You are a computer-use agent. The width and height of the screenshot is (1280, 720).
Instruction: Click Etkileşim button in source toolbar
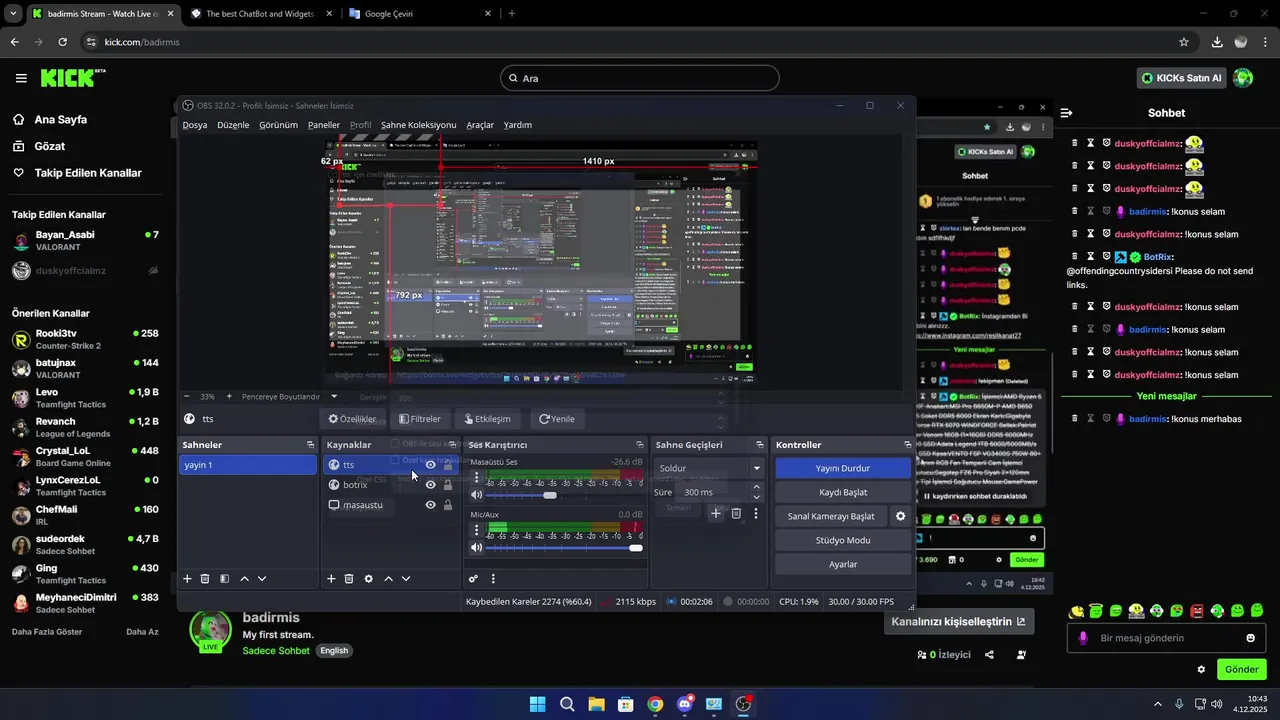tap(486, 419)
